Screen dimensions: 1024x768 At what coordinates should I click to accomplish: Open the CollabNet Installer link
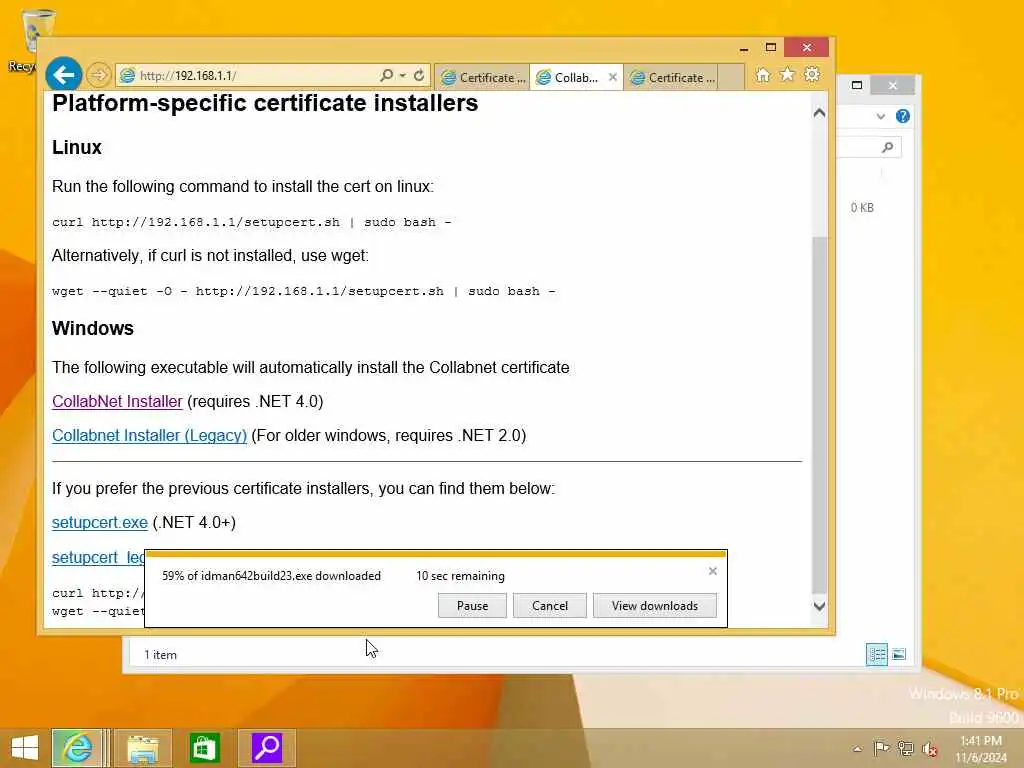(117, 401)
